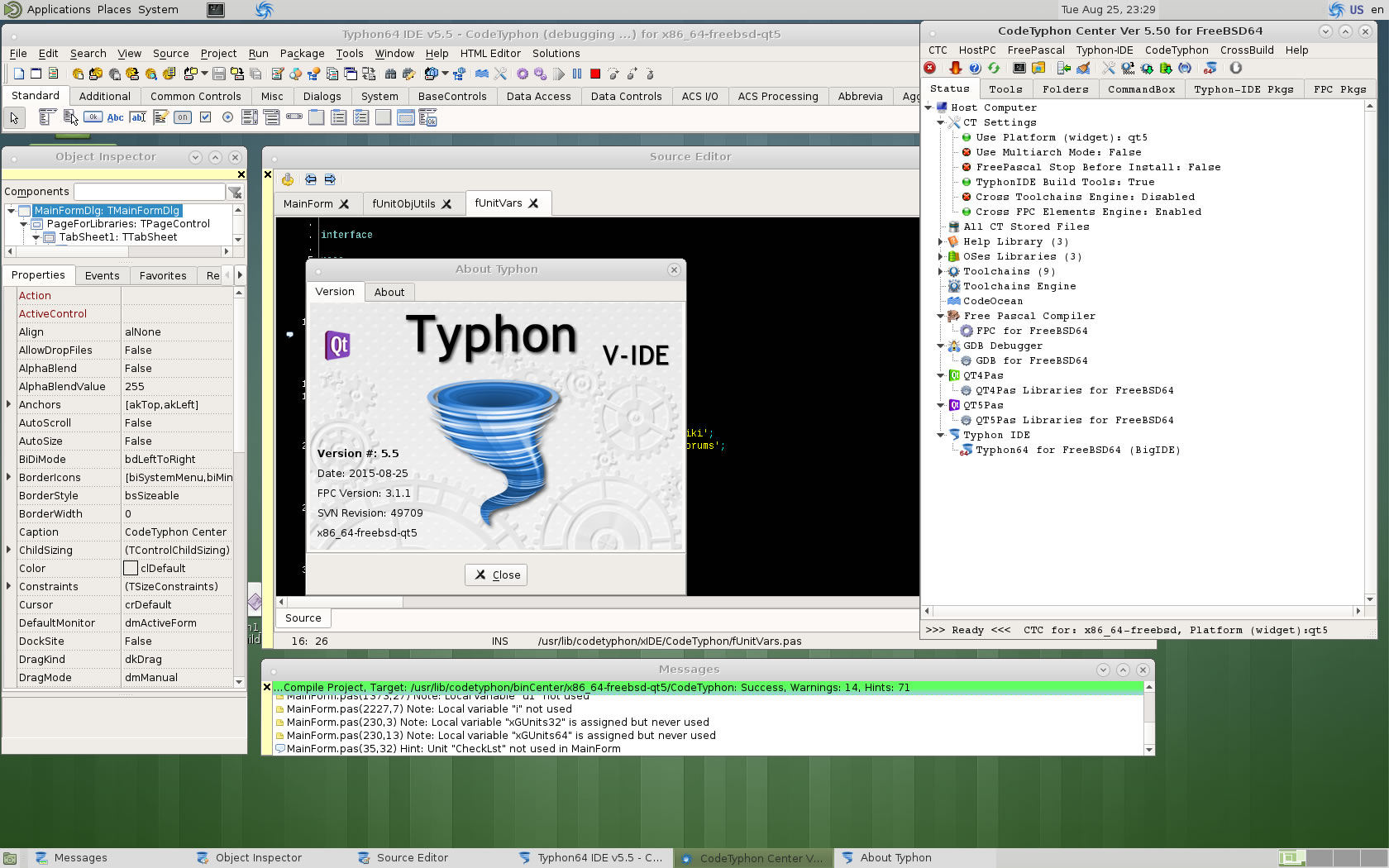Select the TButton 'Ok' component icon
The image size is (1389, 868).
tap(93, 117)
